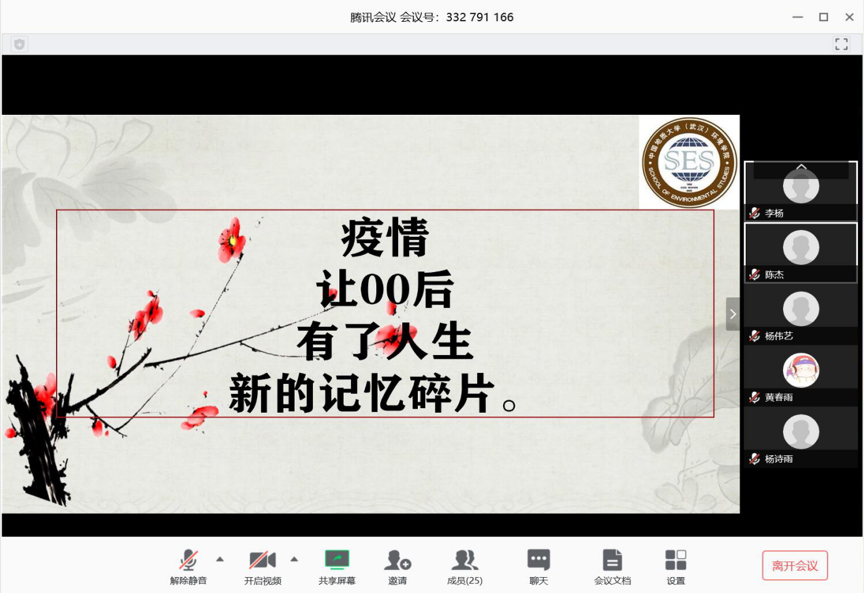Open 共享屏幕 screen share
This screenshot has width=864, height=593.
click(337, 561)
